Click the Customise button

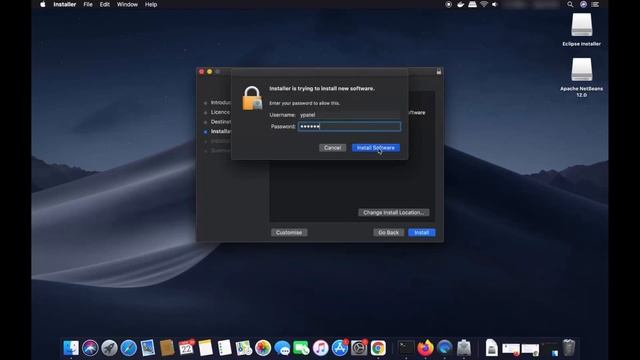pos(289,233)
